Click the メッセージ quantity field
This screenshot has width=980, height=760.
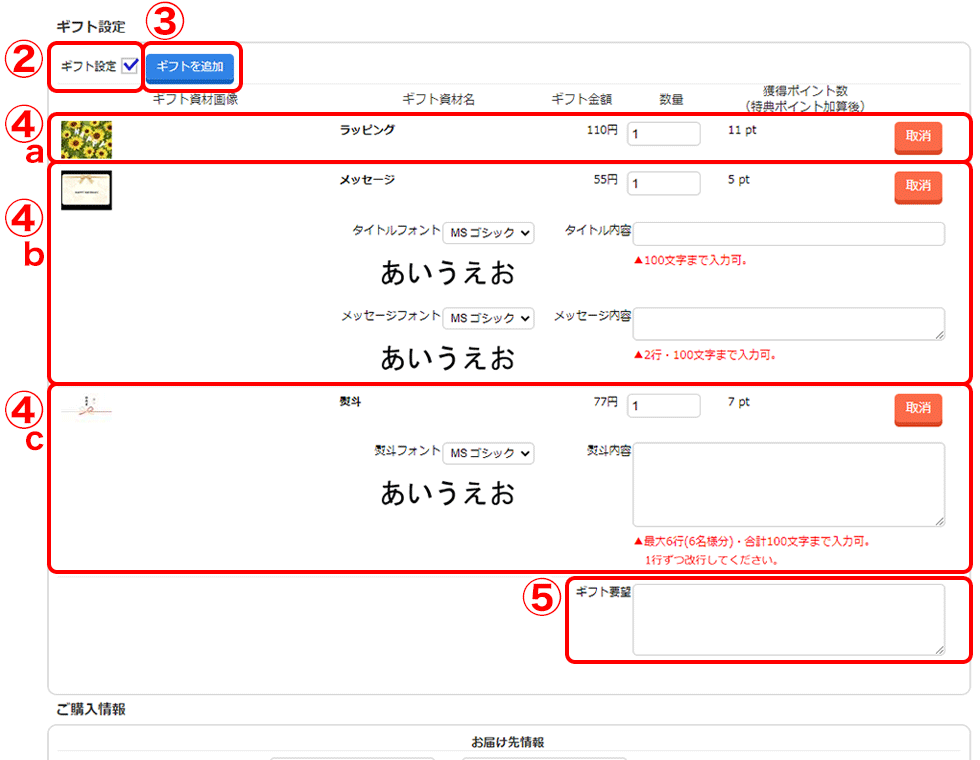tap(663, 183)
